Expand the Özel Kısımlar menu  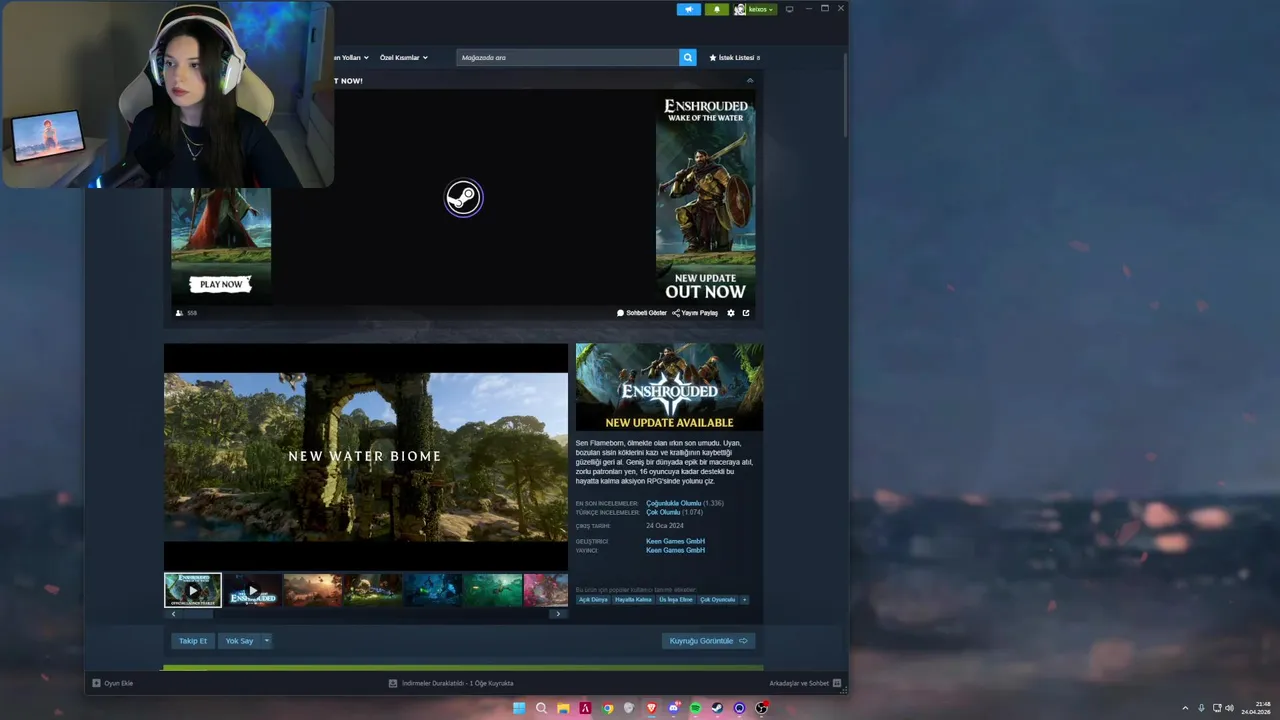tap(404, 58)
